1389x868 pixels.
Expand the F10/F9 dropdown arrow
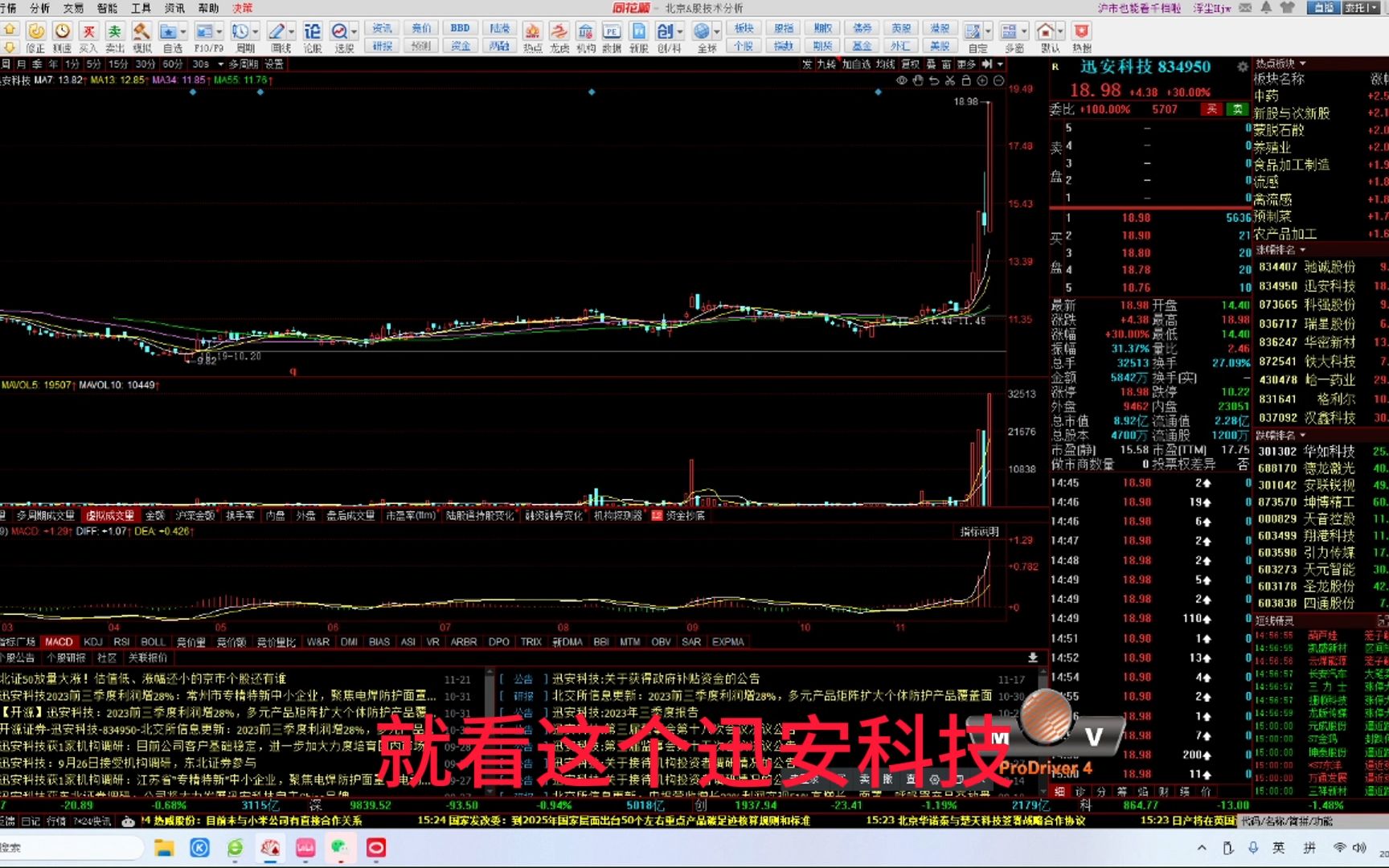[219, 32]
